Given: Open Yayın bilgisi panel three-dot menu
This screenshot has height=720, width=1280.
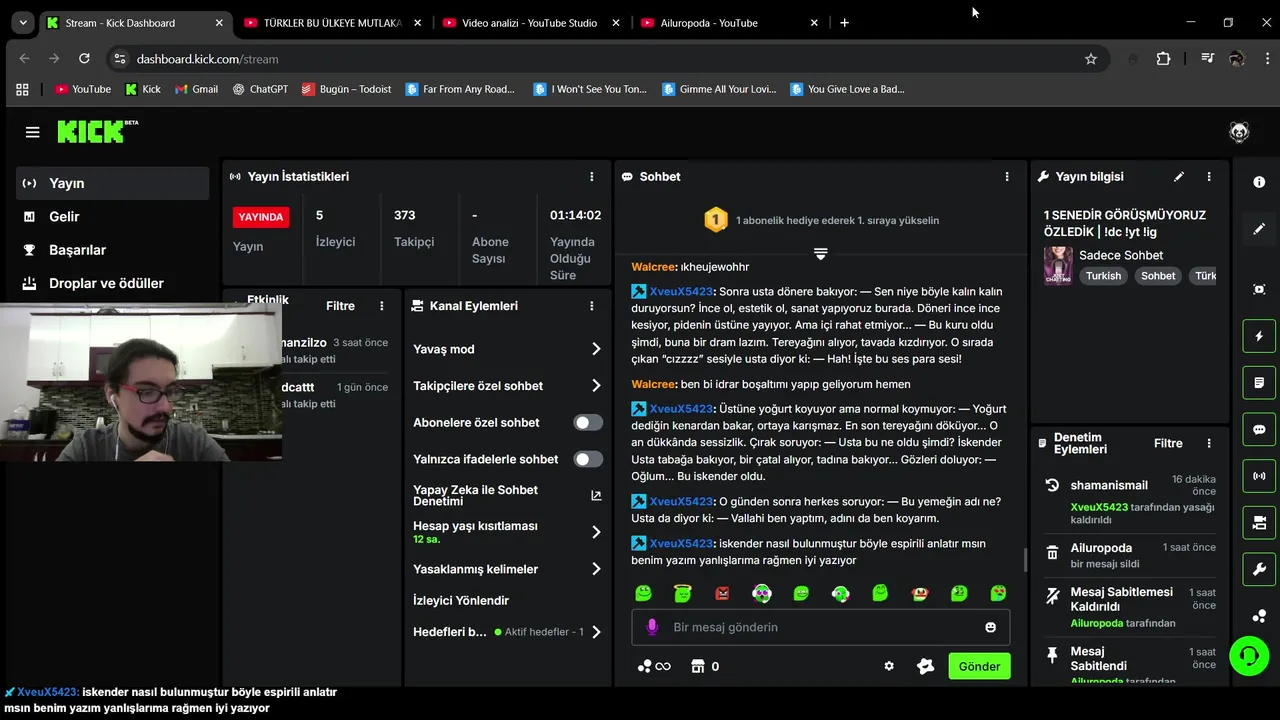Looking at the screenshot, I should coord(1209,177).
